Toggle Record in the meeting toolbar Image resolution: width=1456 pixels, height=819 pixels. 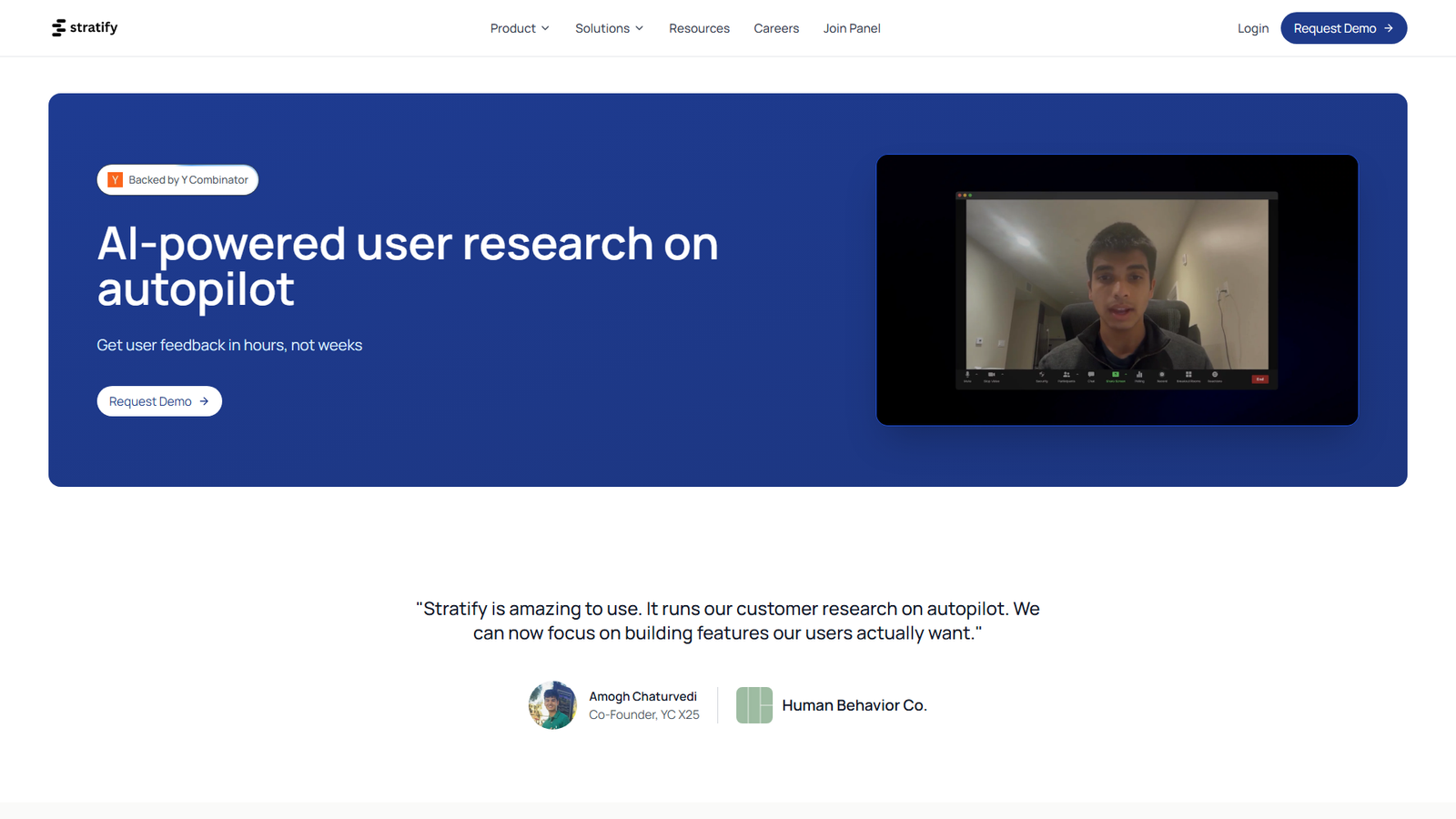click(x=1161, y=373)
